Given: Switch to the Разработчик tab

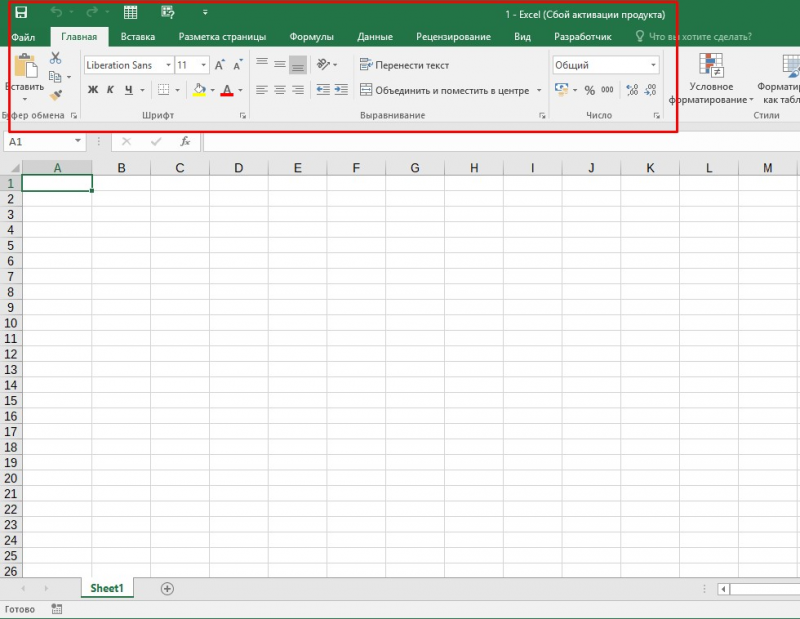Looking at the screenshot, I should (583, 37).
